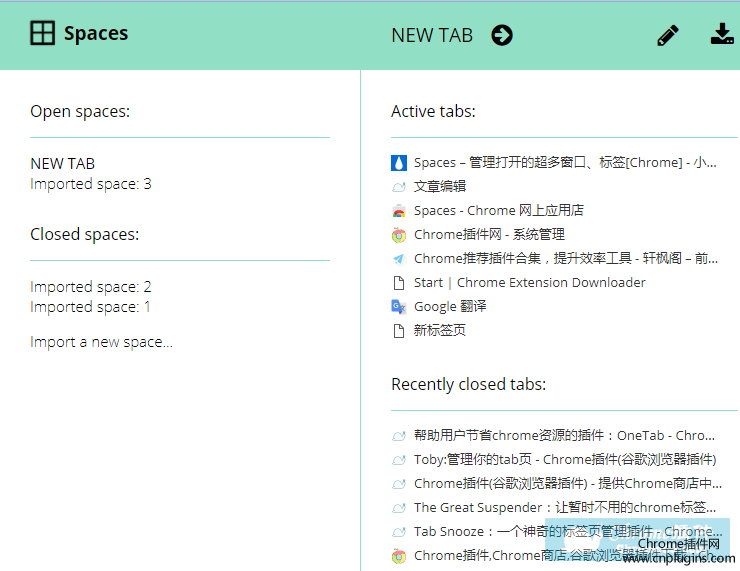
Task: Click the favicon beside Tab Snooze entry
Action: [399, 532]
